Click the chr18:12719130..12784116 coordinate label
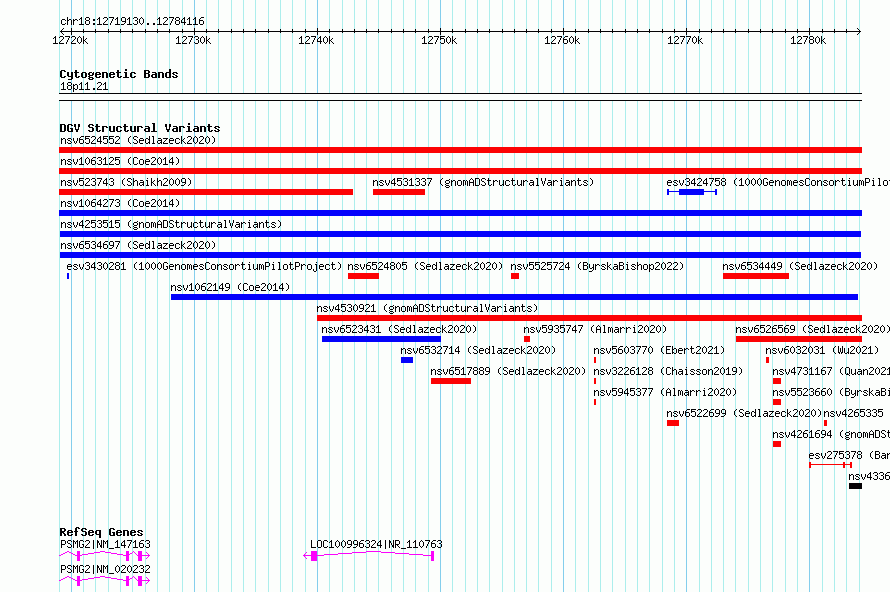The image size is (890, 592). [x=132, y=22]
